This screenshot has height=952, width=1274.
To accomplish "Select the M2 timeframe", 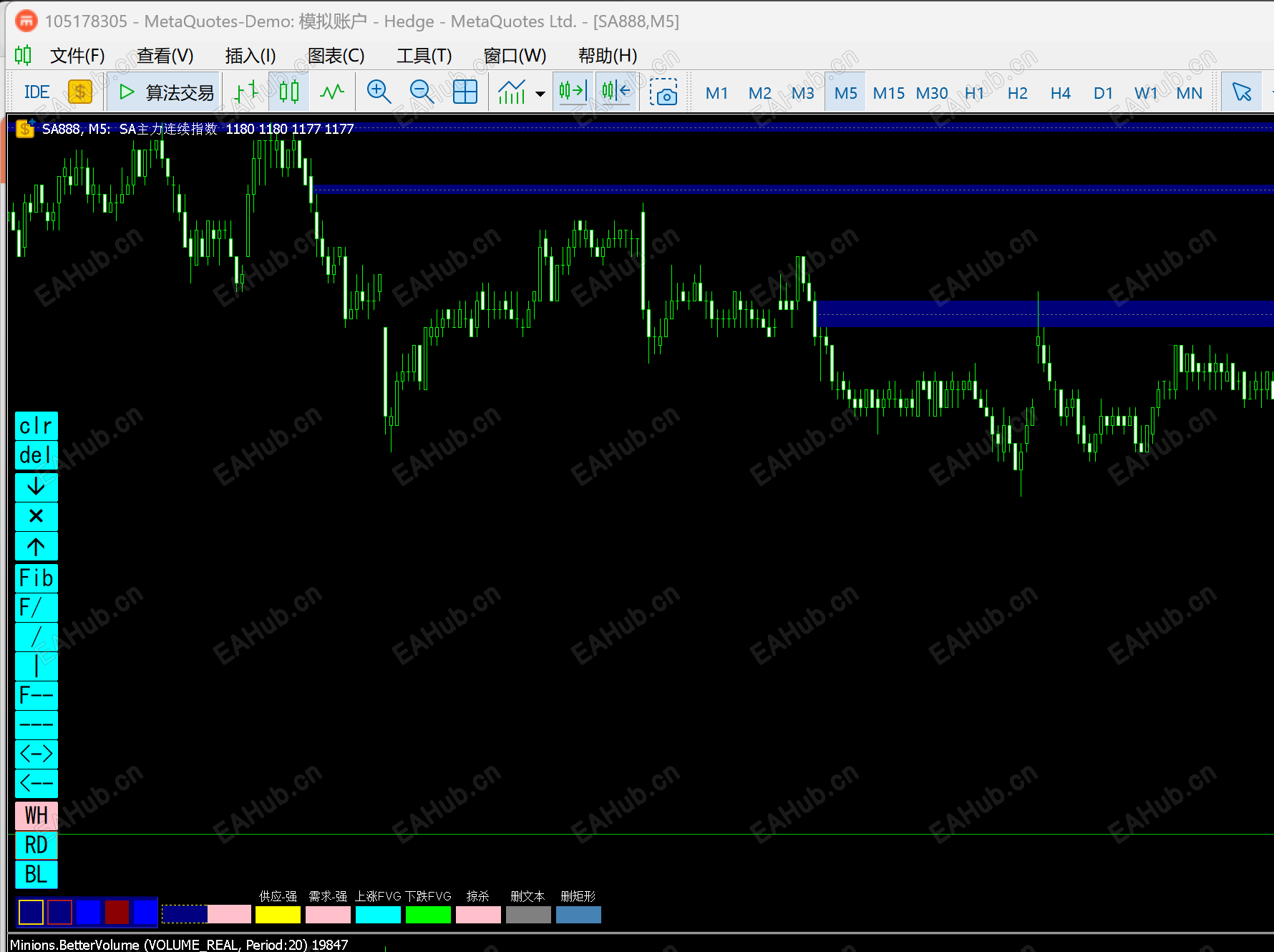I will pos(759,93).
